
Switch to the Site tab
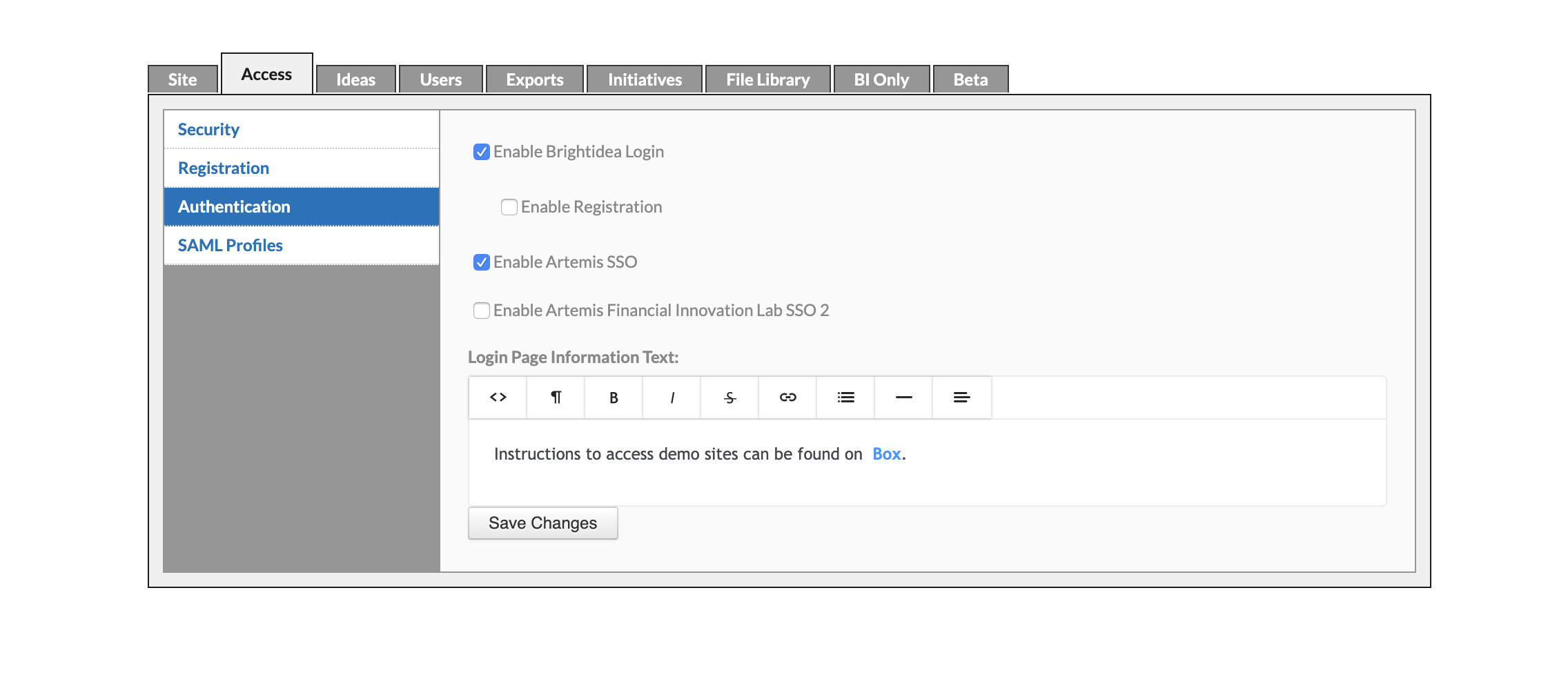tap(183, 79)
